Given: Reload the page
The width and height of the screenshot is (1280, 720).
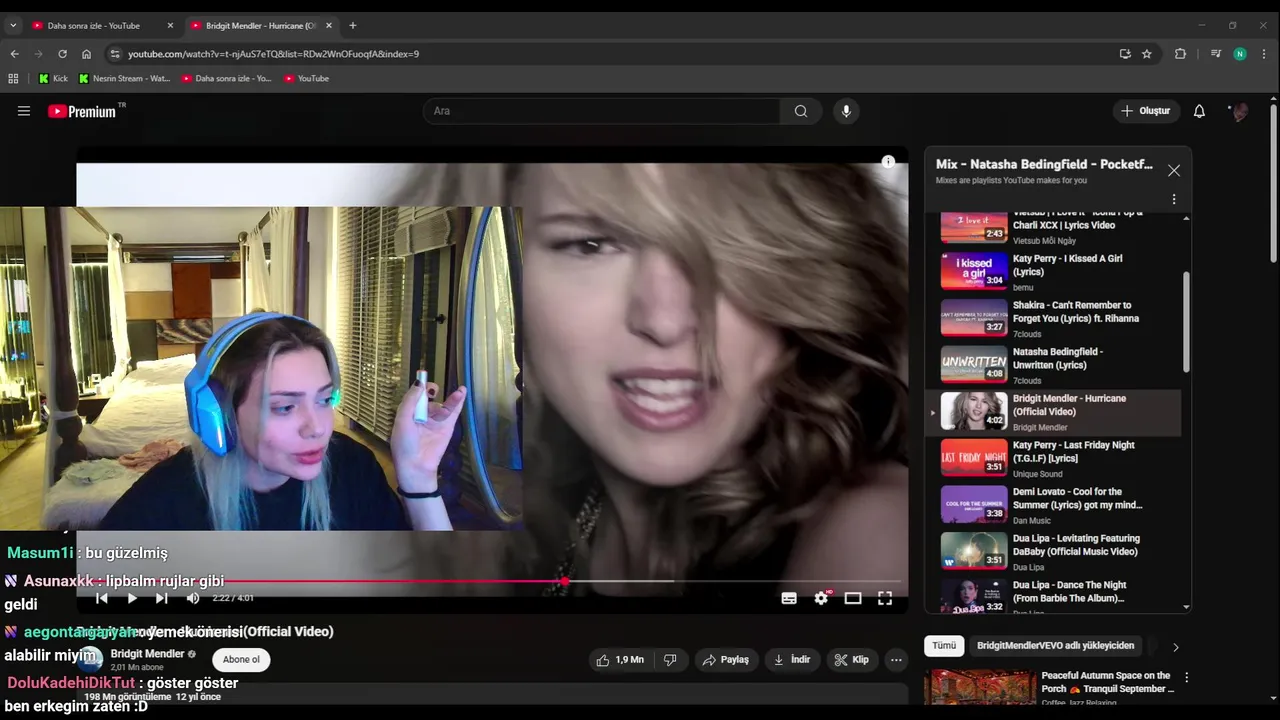Looking at the screenshot, I should click(x=62, y=54).
